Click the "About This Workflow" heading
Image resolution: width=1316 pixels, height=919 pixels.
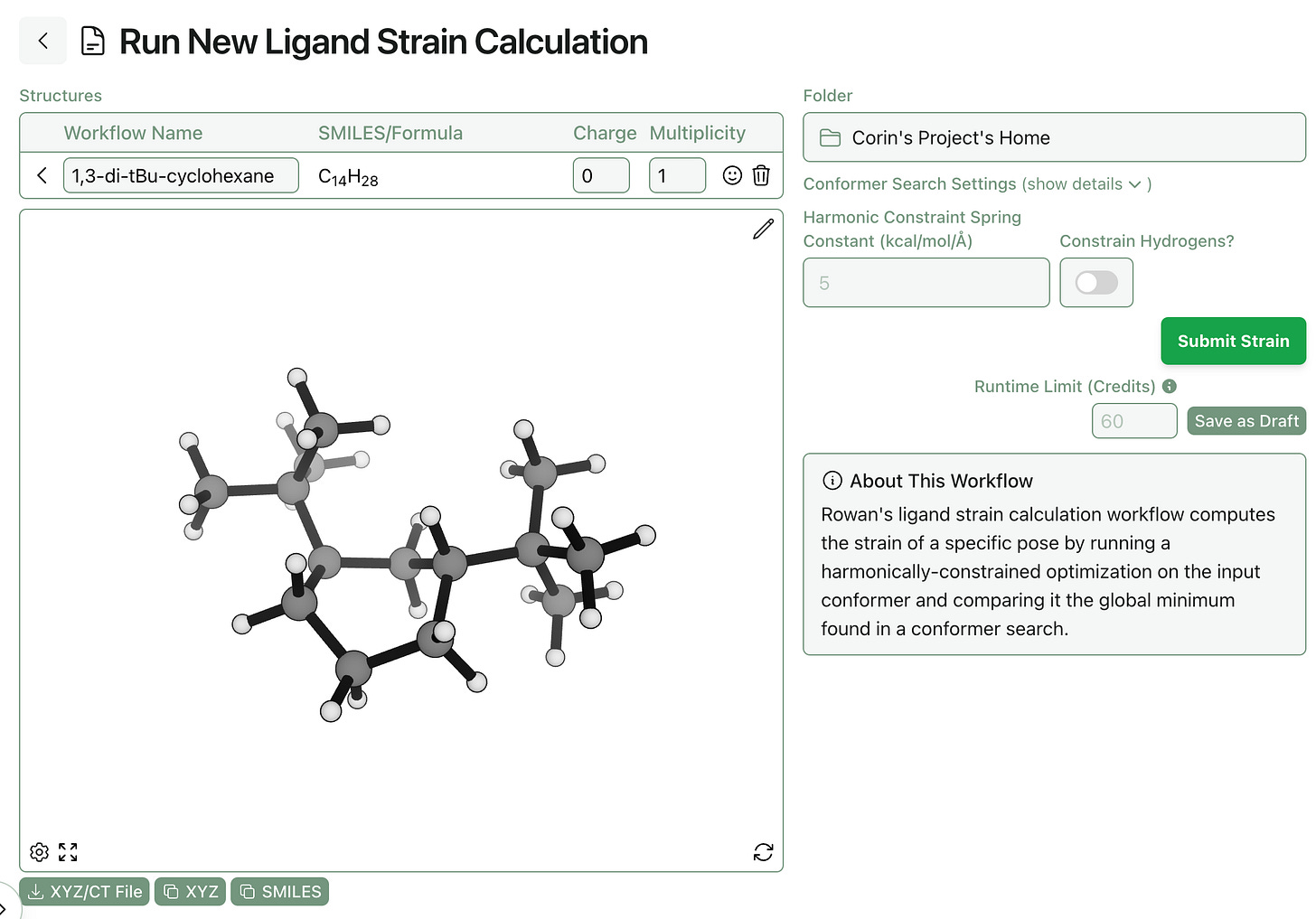point(941,481)
